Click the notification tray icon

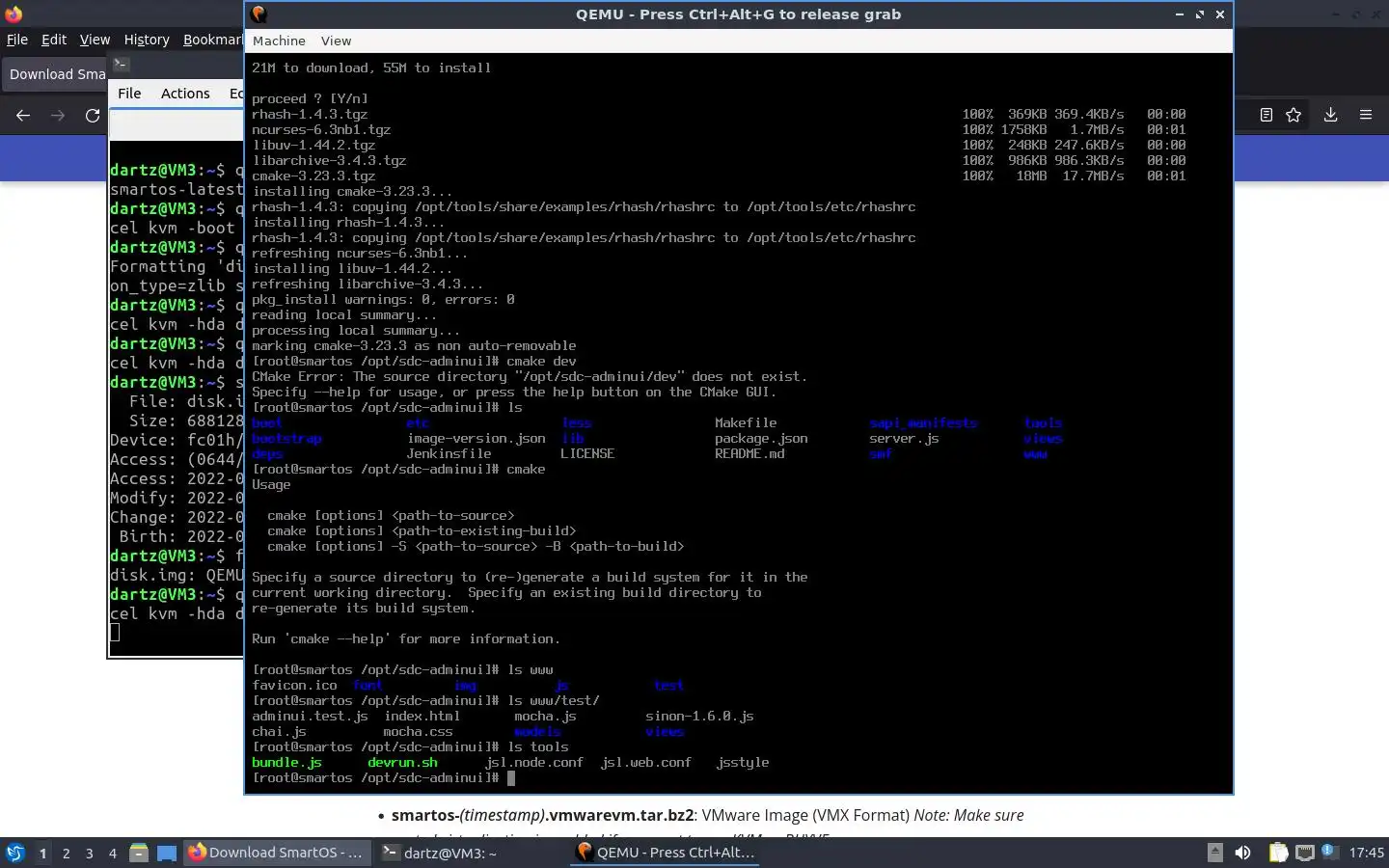point(1329,853)
